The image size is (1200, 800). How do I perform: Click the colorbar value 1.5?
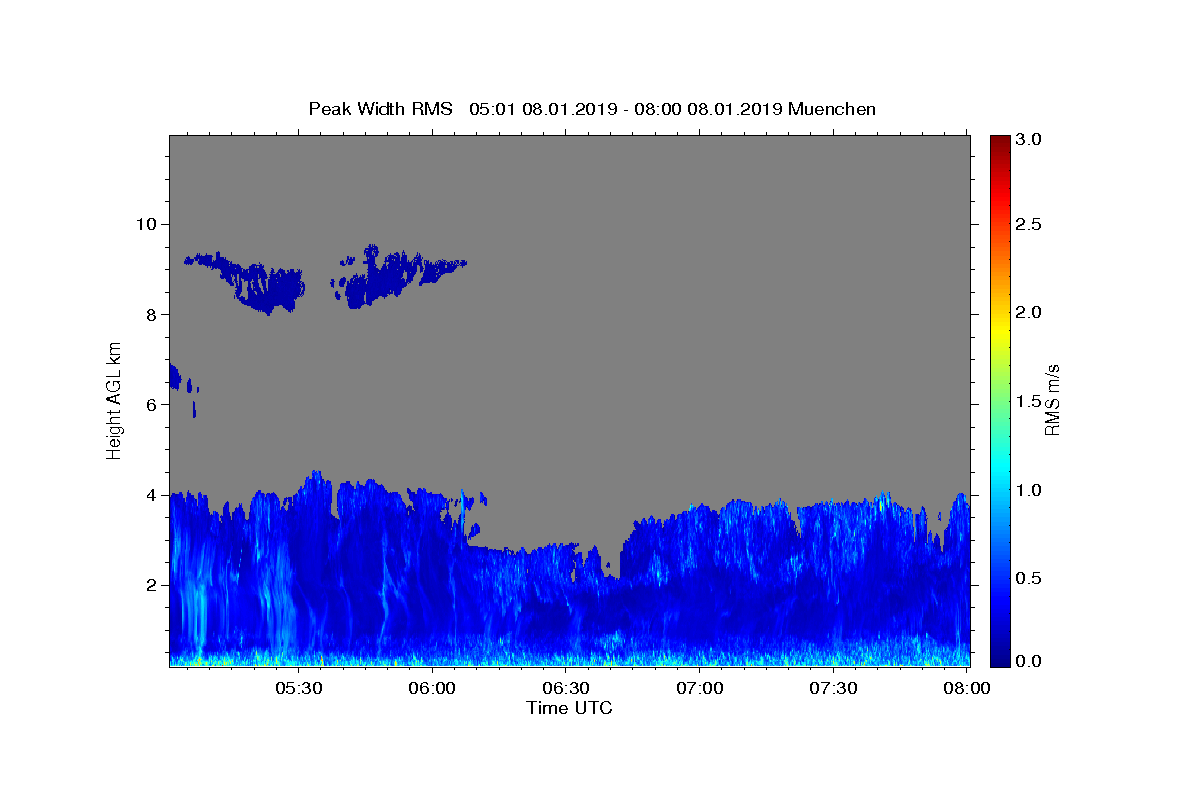click(1030, 401)
